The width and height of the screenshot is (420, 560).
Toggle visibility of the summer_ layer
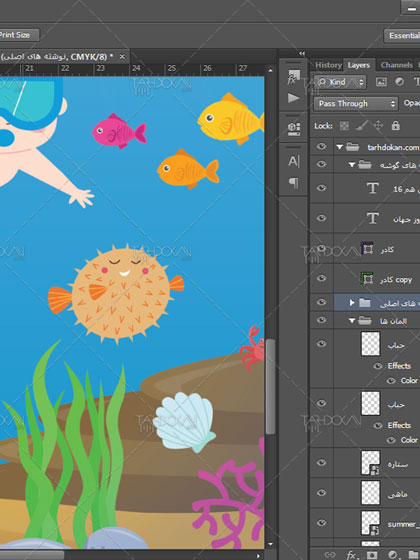[321, 522]
